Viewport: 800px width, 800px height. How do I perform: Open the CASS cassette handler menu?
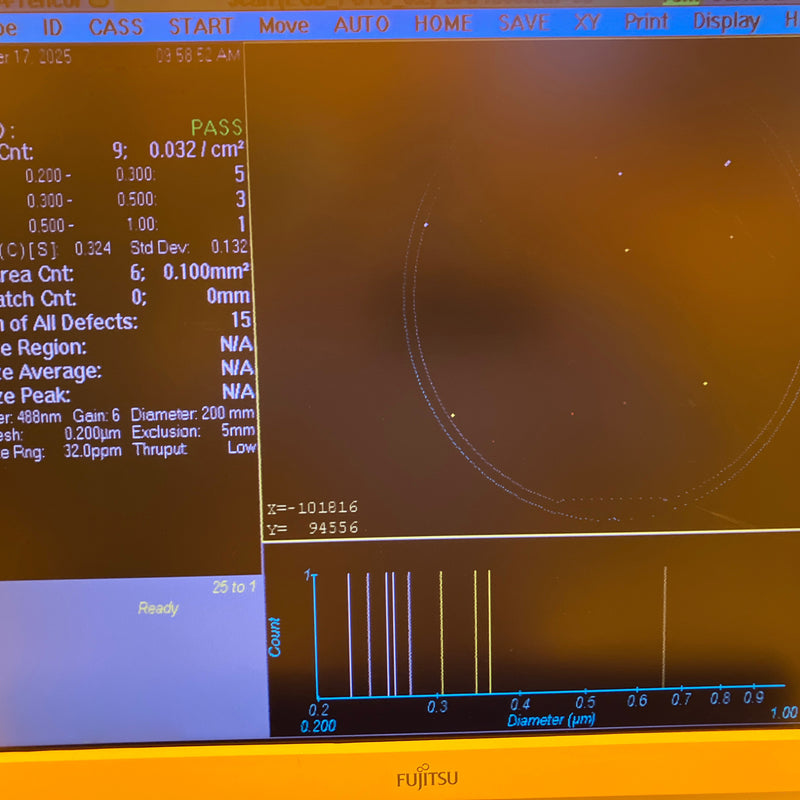coord(115,27)
